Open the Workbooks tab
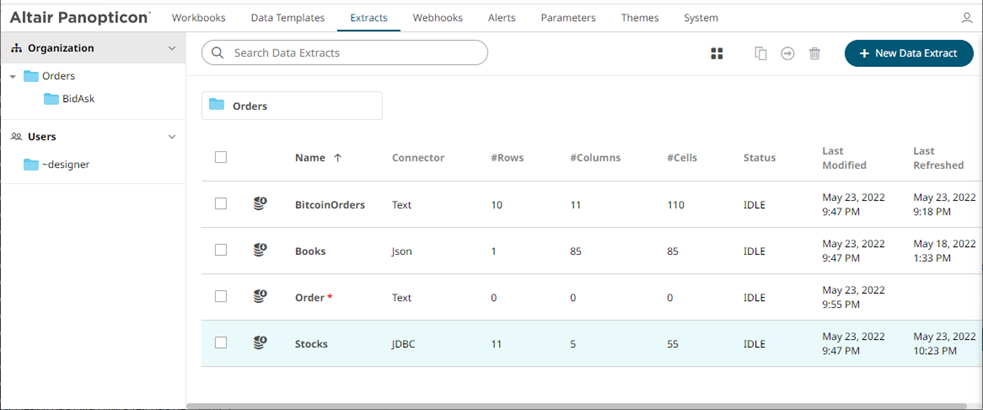983x410 pixels. (198, 18)
